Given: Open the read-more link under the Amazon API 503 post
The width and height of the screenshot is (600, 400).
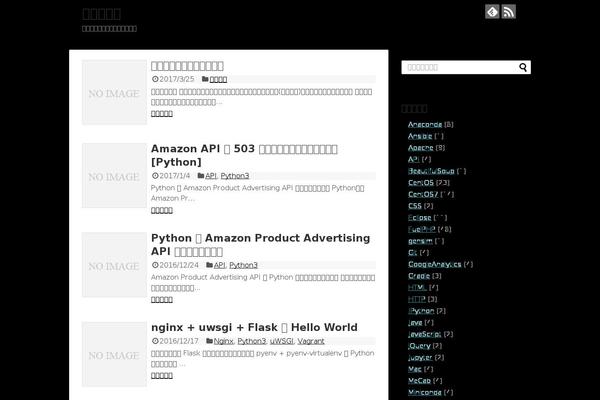Looking at the screenshot, I should tap(161, 210).
